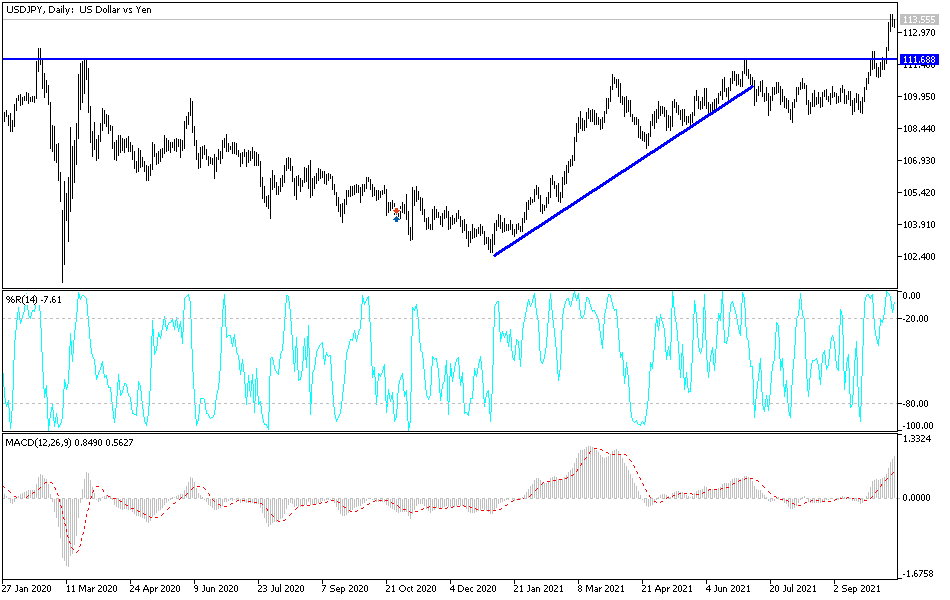
Task: Click the 103.910 price axis value
Action: point(919,225)
